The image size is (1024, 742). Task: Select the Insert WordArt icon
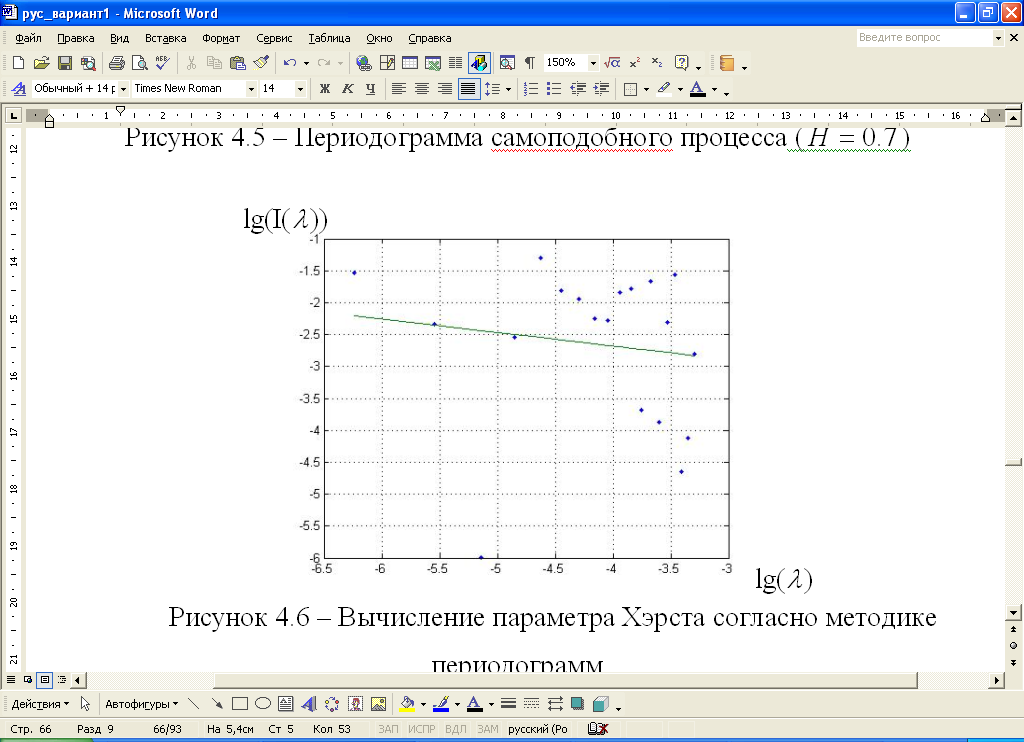click(x=308, y=703)
